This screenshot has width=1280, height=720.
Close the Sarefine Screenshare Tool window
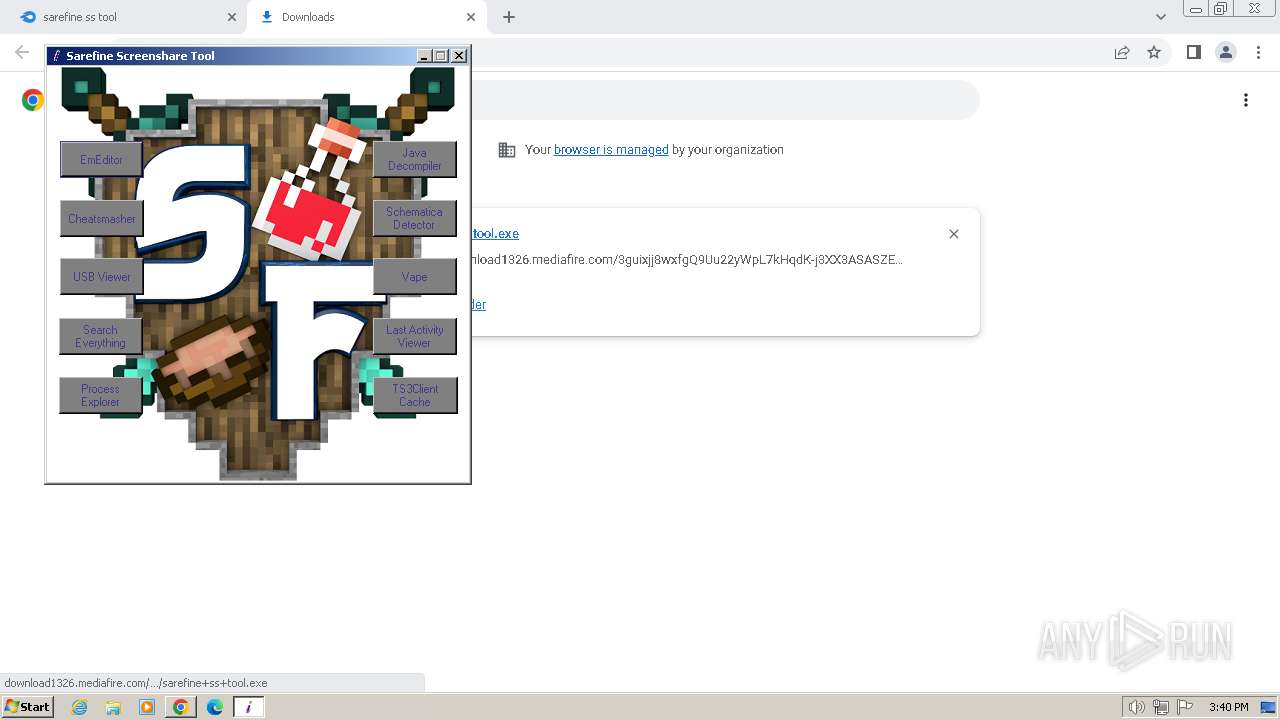point(459,56)
